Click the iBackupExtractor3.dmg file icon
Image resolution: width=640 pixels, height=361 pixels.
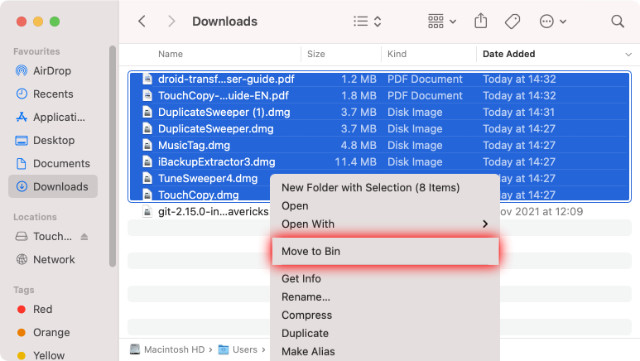[x=147, y=162]
